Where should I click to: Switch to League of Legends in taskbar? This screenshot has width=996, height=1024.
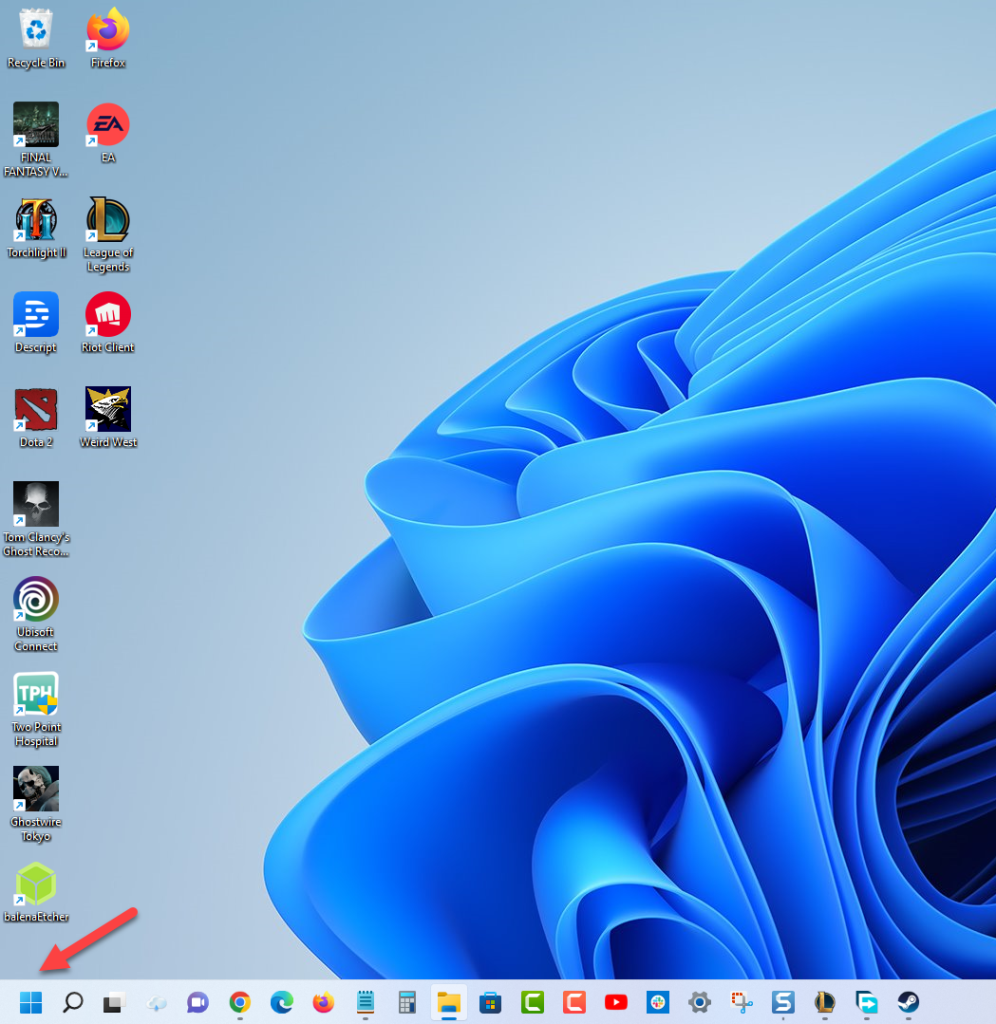coord(825,1002)
